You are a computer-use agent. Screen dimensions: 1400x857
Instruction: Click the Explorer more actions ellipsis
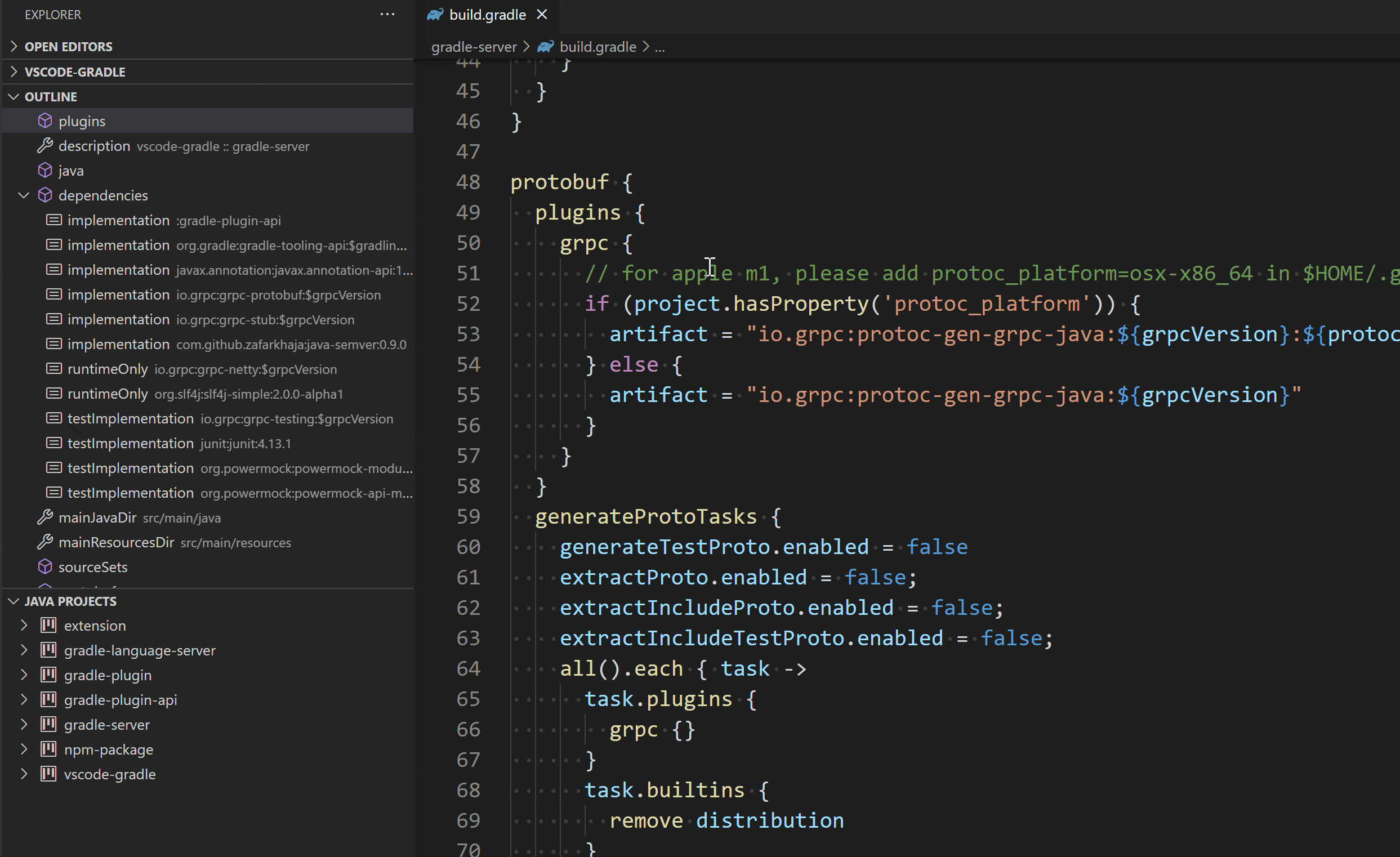click(x=387, y=14)
